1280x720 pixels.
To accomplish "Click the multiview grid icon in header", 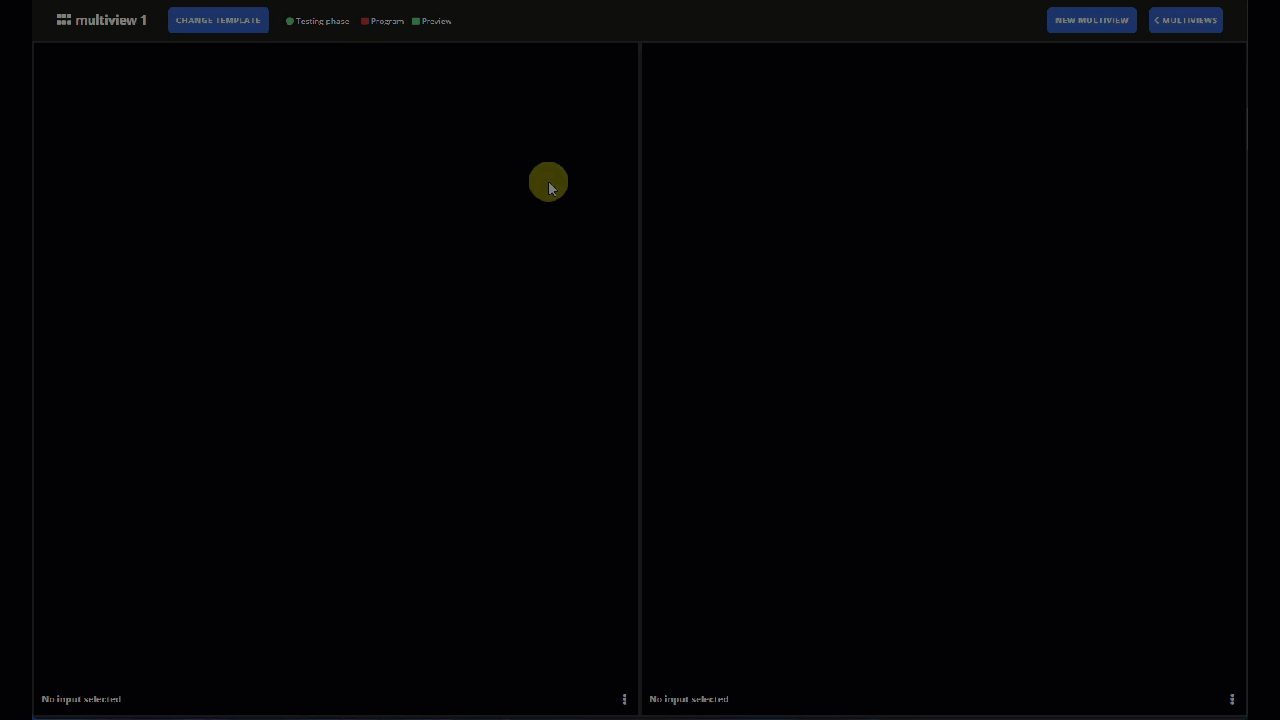I will pos(64,20).
